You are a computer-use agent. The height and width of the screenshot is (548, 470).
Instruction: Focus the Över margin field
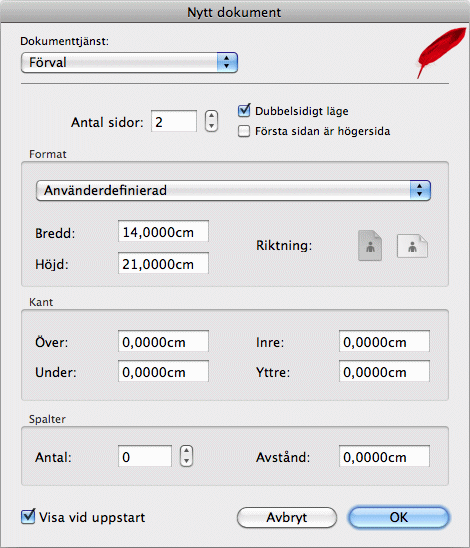click(x=163, y=341)
